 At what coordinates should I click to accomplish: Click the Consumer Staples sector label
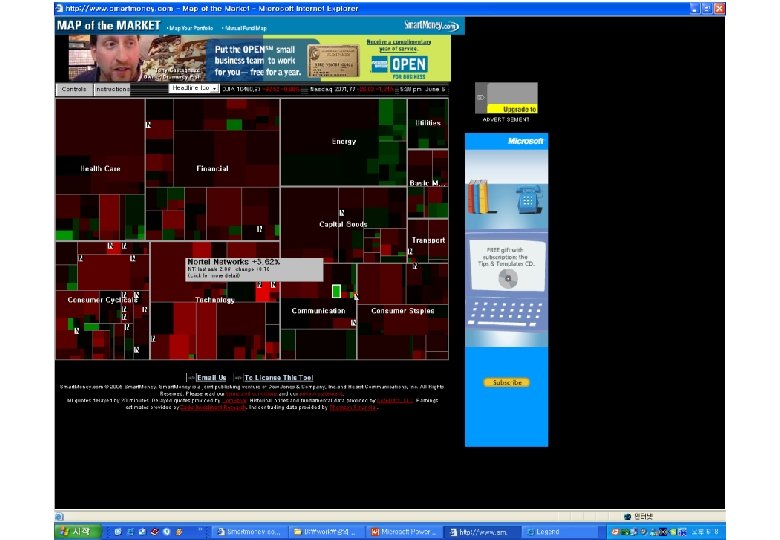[402, 311]
